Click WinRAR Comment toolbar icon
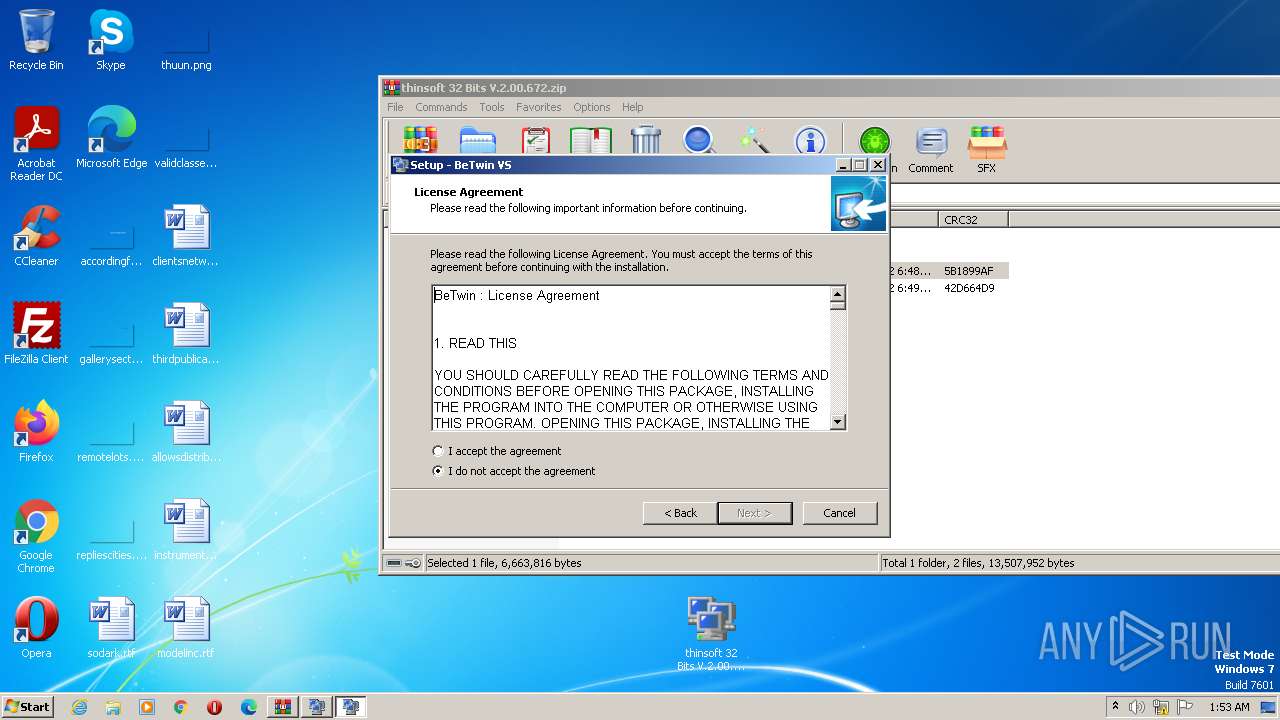1280x720 pixels. click(931, 150)
